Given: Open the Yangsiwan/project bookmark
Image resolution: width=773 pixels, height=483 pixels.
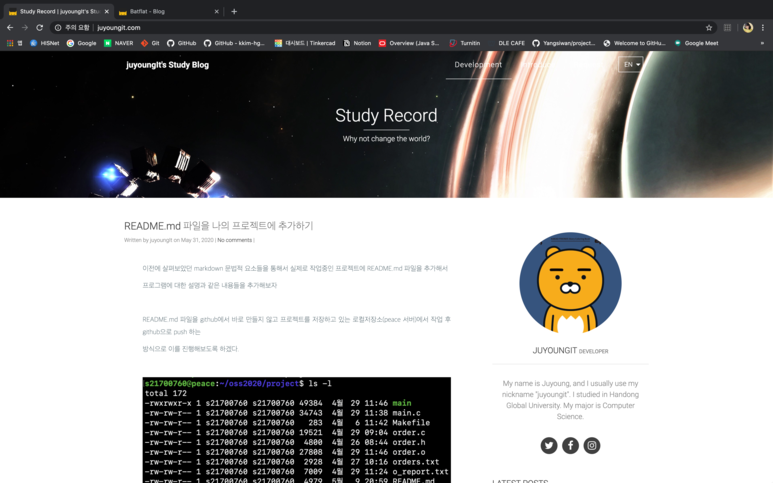Looking at the screenshot, I should pos(563,43).
